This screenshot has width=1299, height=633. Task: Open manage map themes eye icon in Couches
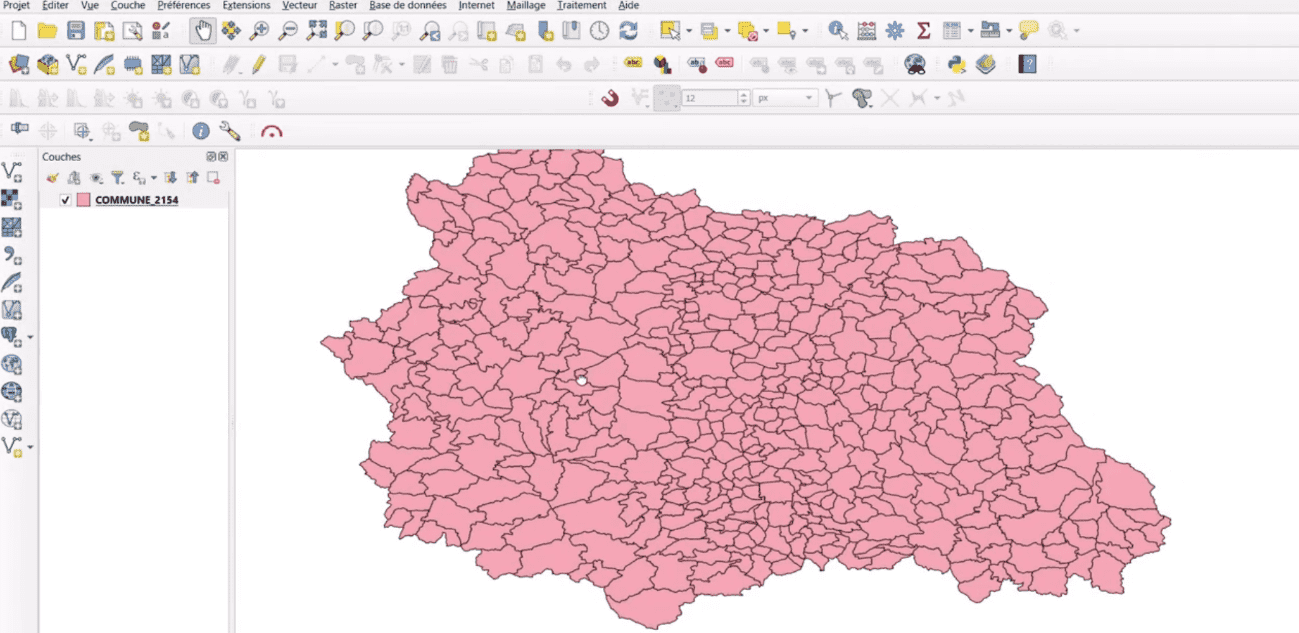97,177
